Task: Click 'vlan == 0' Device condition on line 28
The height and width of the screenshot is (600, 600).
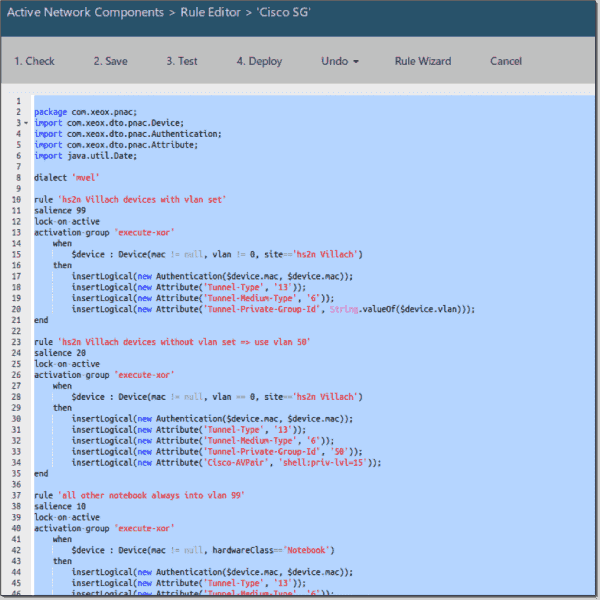Action: [x=234, y=397]
